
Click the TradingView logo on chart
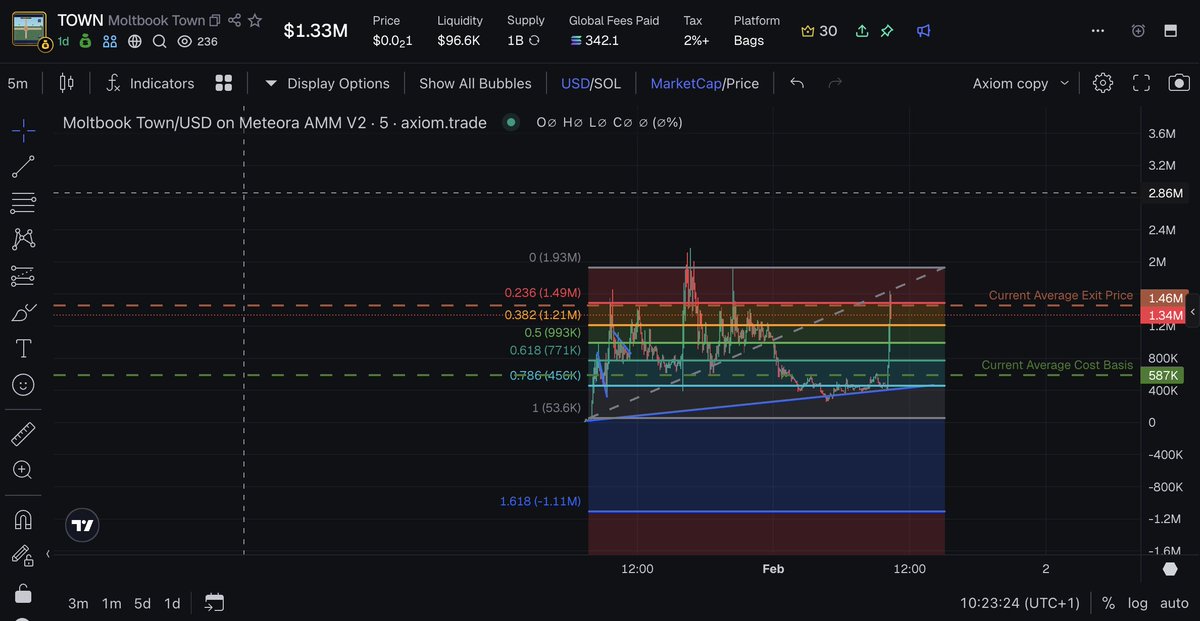[x=83, y=525]
